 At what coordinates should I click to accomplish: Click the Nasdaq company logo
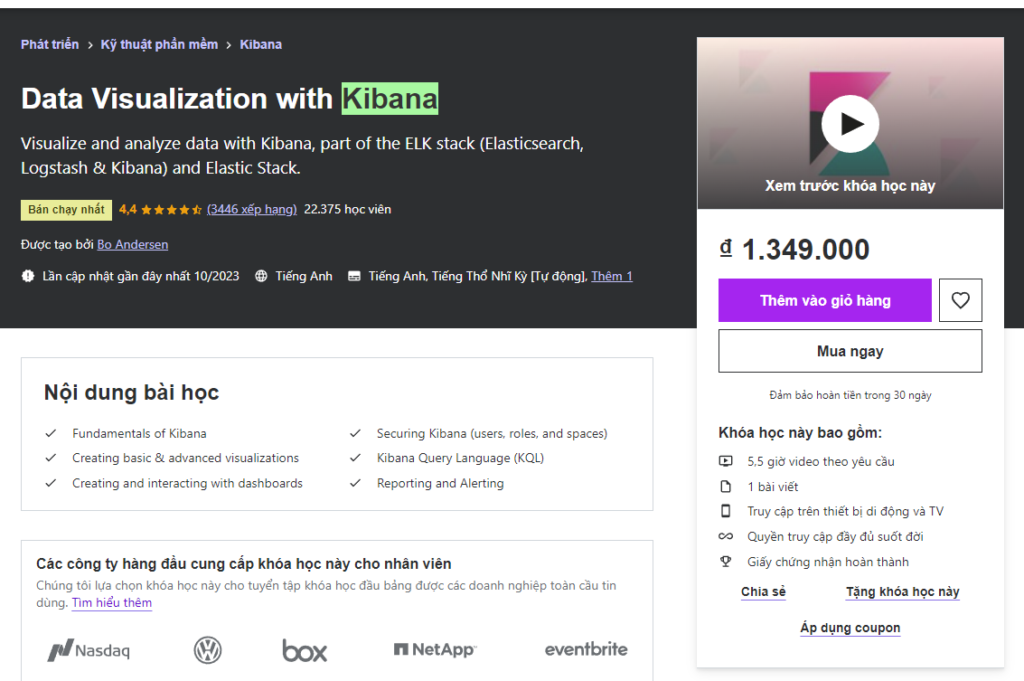click(x=89, y=651)
